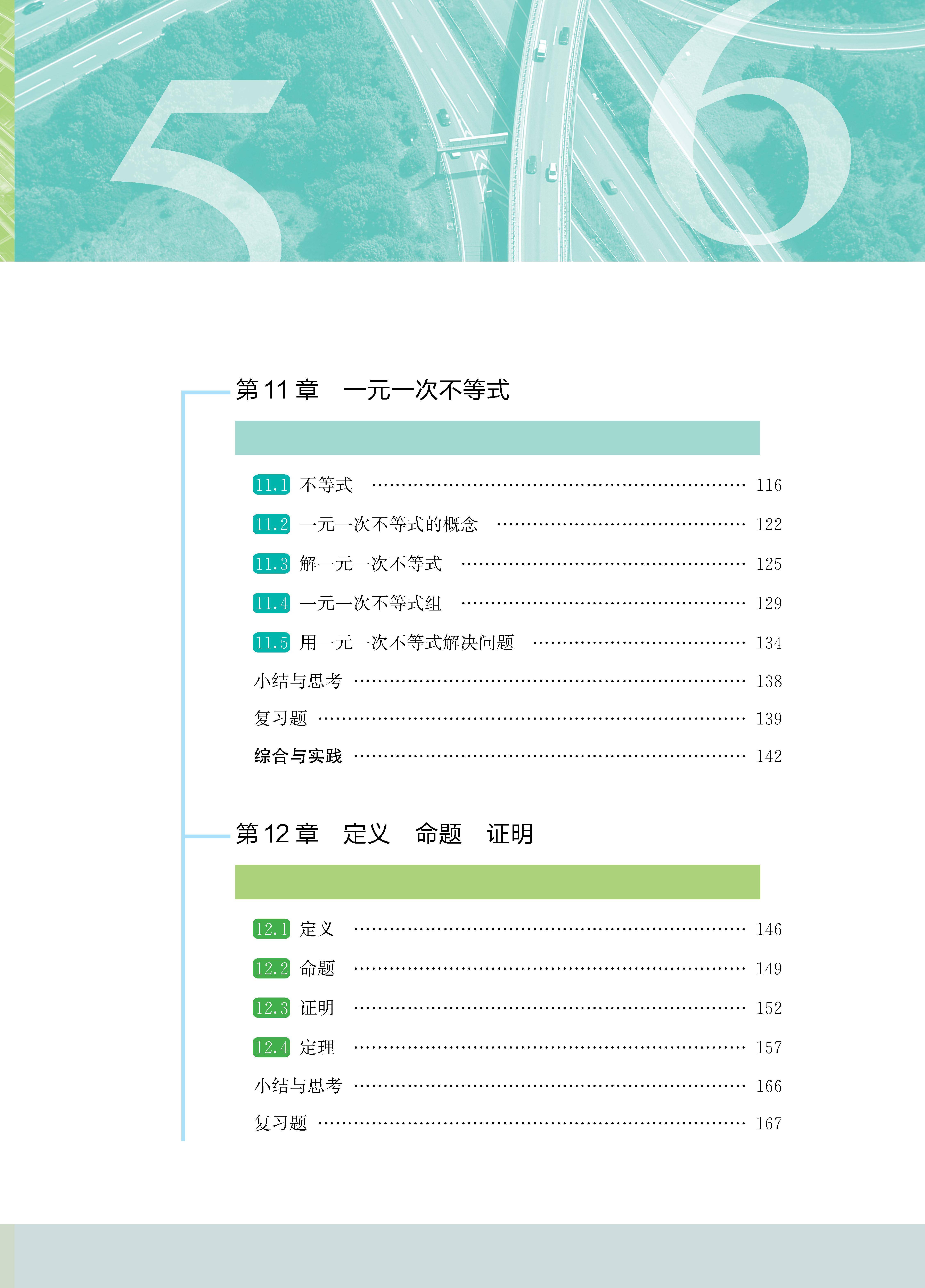Click the large numeral 6 in the header image

[x=750, y=153]
